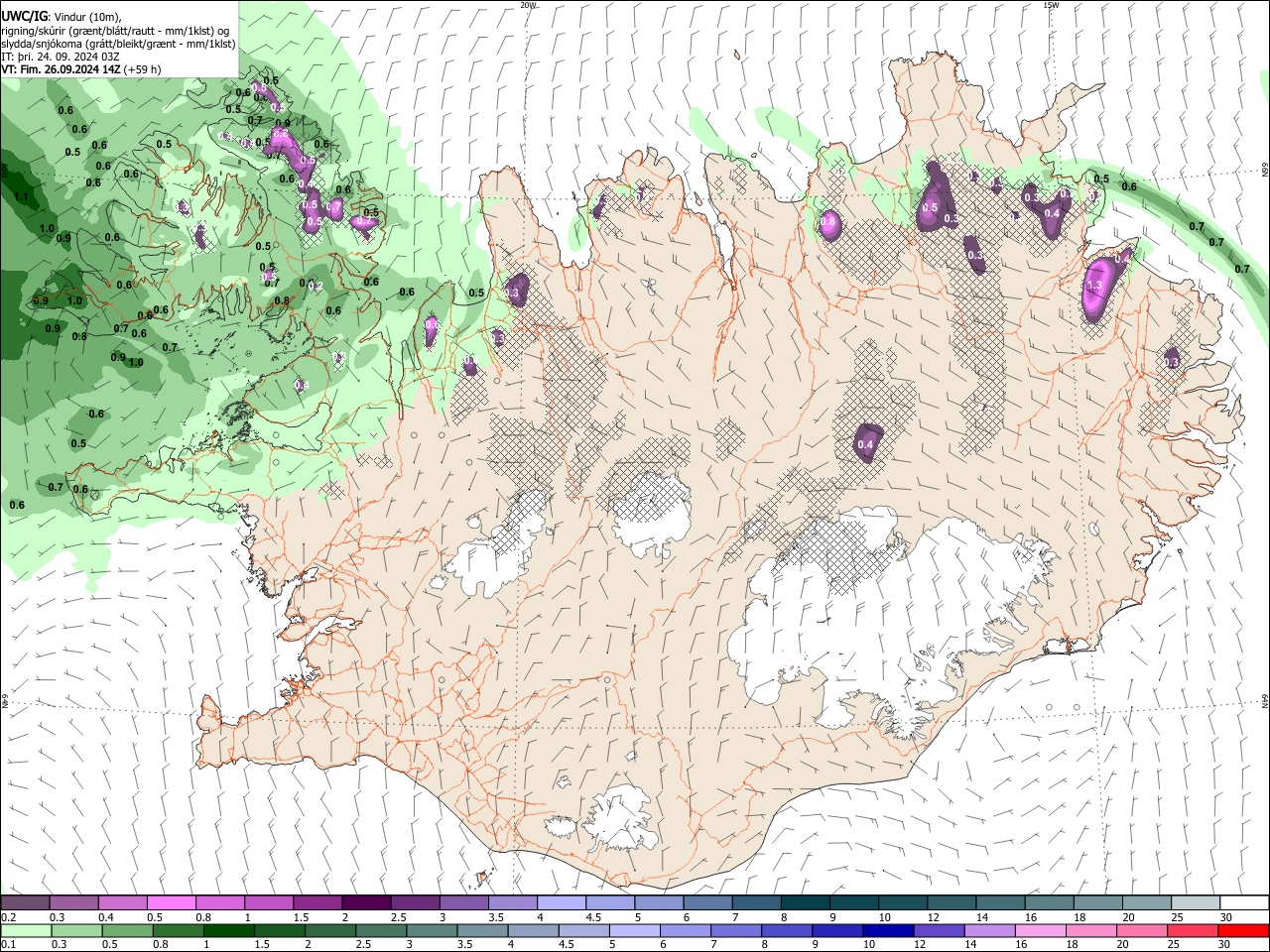Select the 3–3.5 grey-green lower legend swatch
Screen dimensions: 1270x952
(432, 931)
